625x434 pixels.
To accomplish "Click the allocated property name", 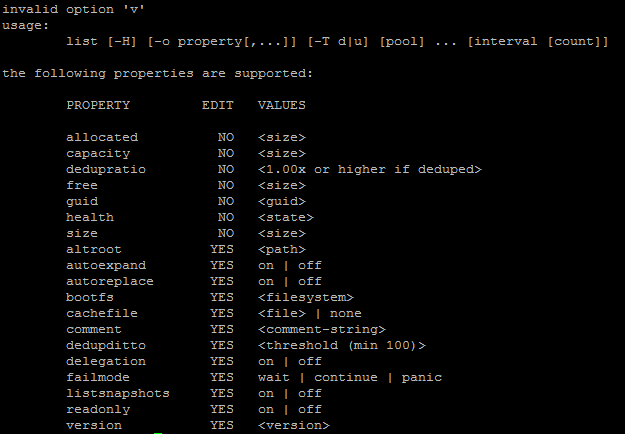I will 102,137.
